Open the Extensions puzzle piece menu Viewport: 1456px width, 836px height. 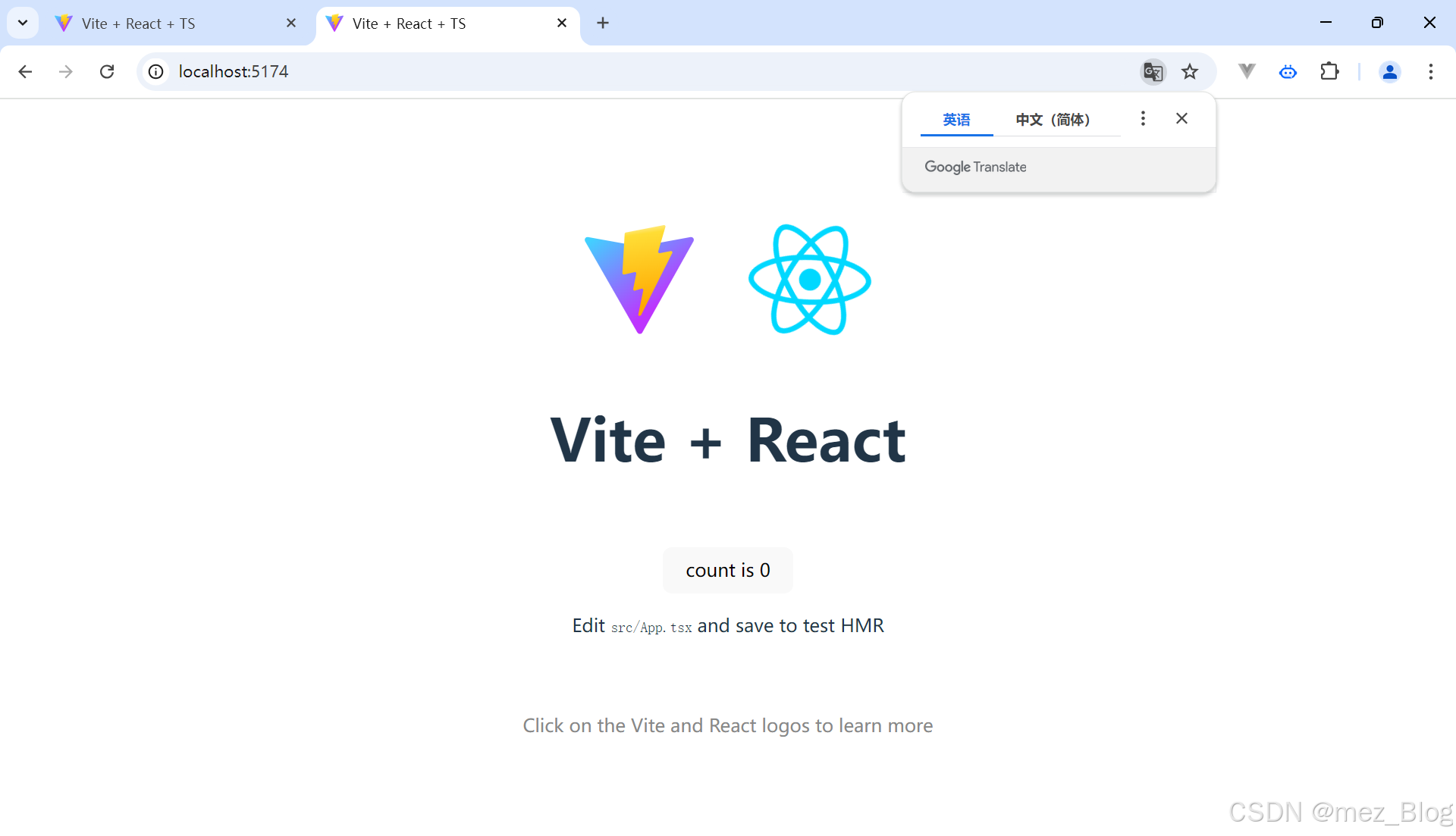click(1329, 71)
